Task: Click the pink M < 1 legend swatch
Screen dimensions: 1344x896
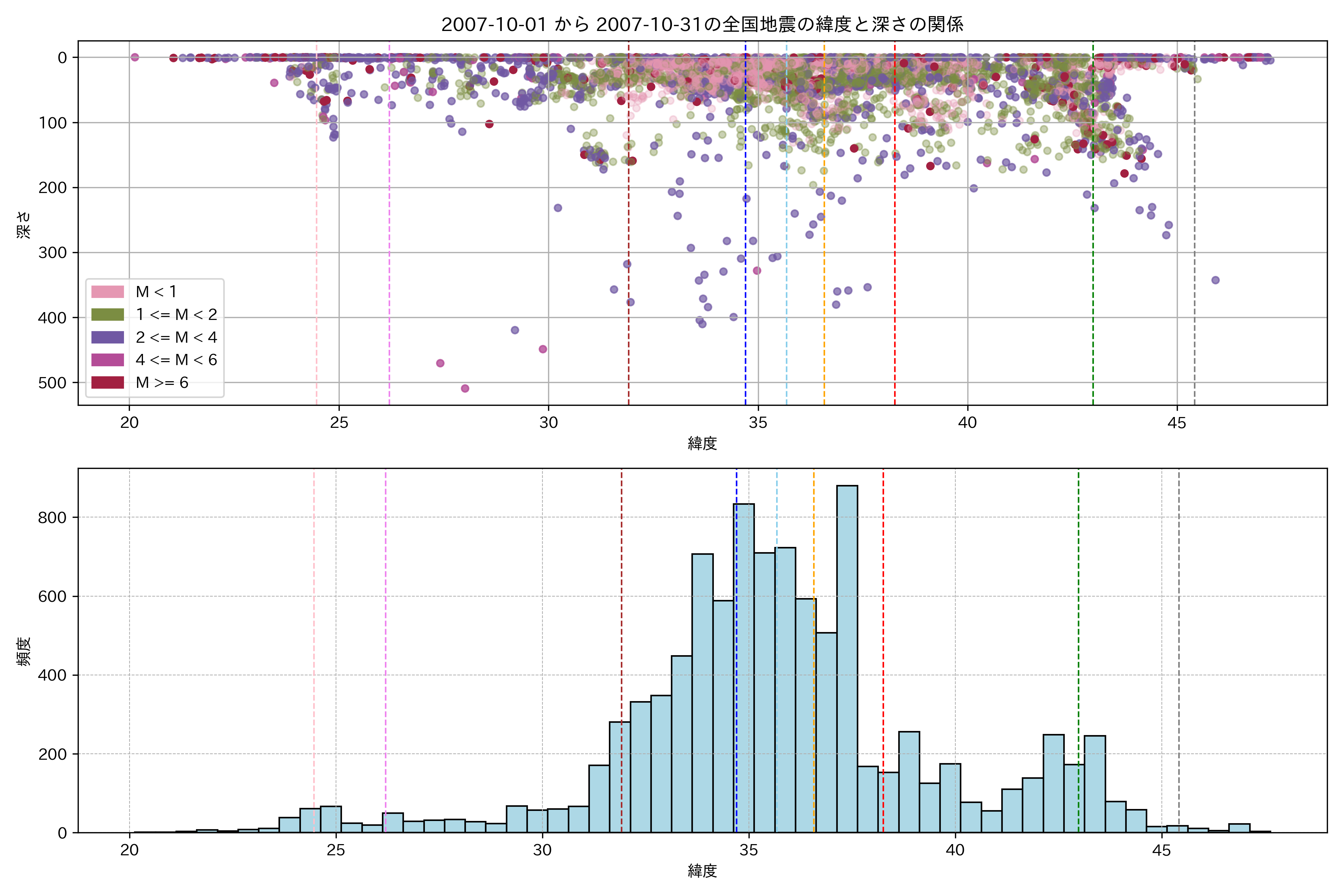Action: coord(108,292)
